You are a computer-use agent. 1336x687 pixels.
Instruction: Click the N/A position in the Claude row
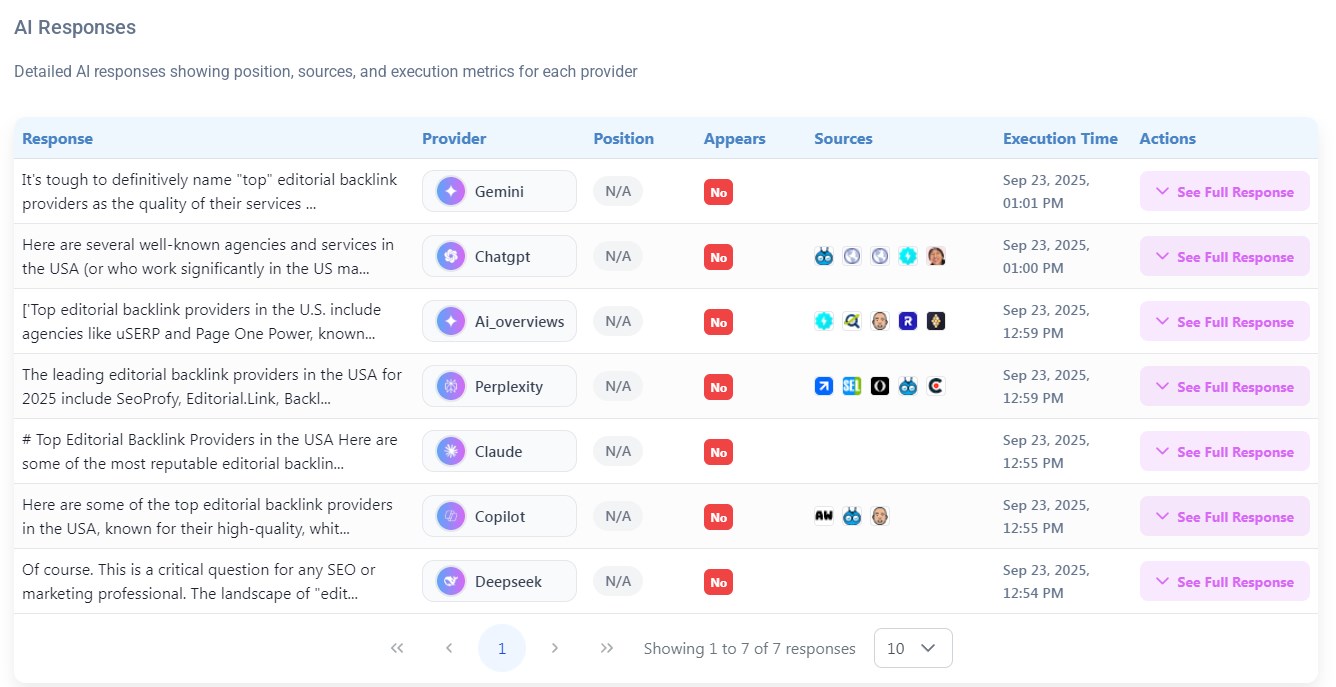[x=618, y=451]
